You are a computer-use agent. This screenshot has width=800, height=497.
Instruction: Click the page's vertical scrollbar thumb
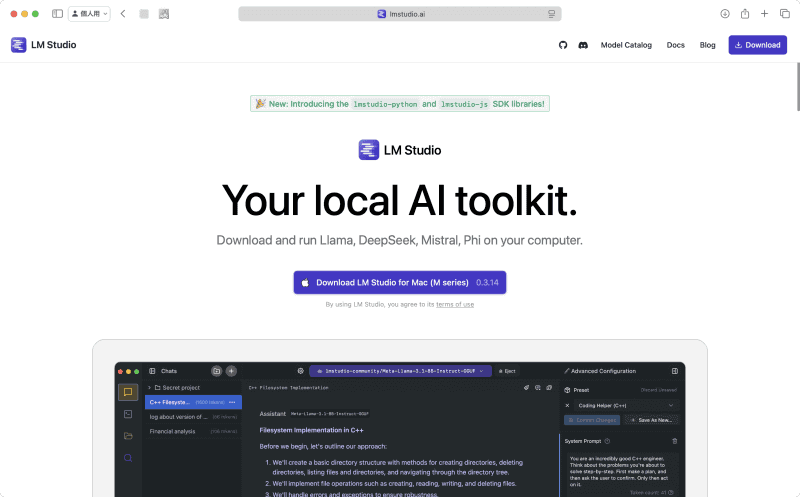click(x=797, y=87)
